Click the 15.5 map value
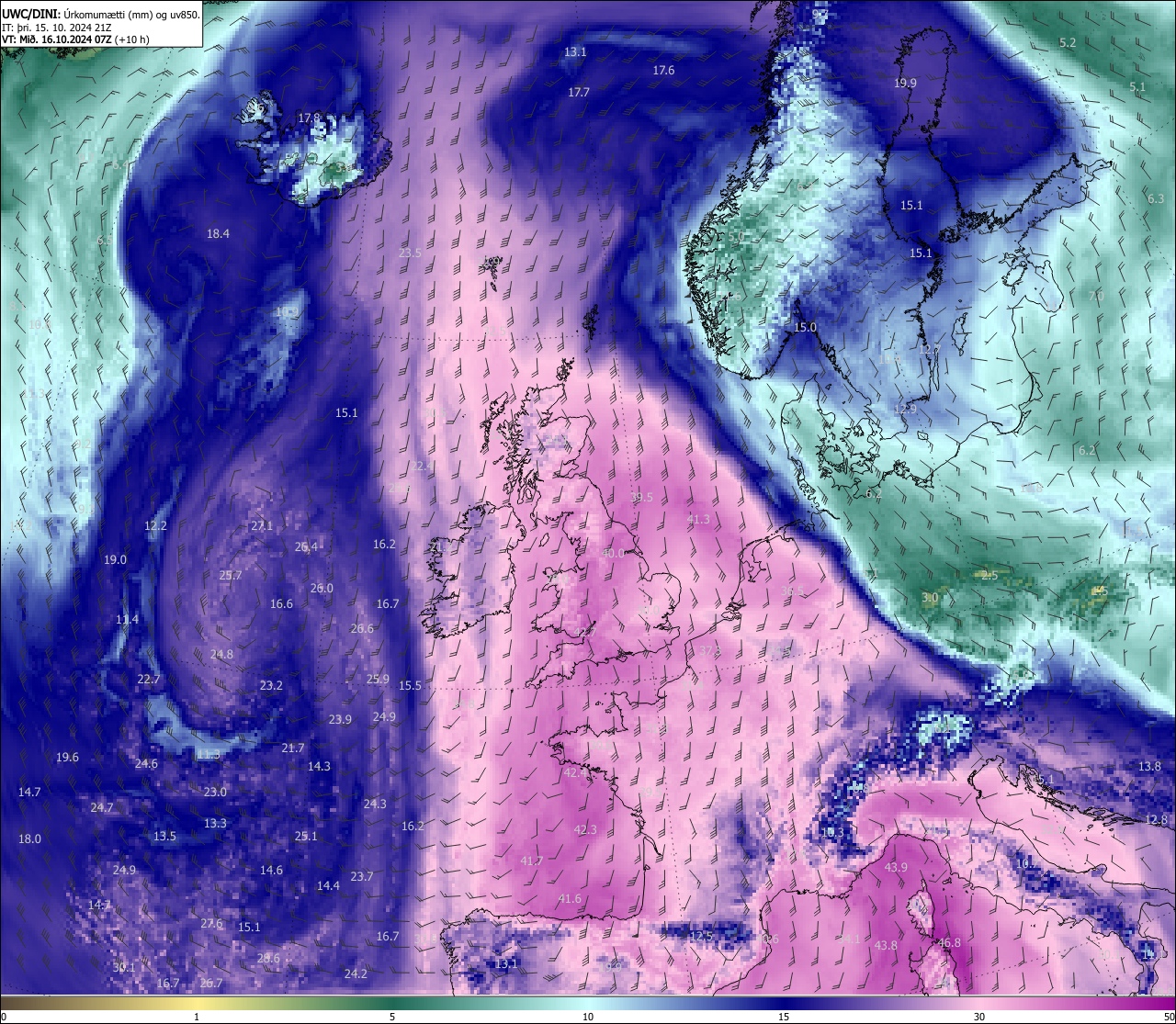The image size is (1176, 1024). click(x=410, y=685)
